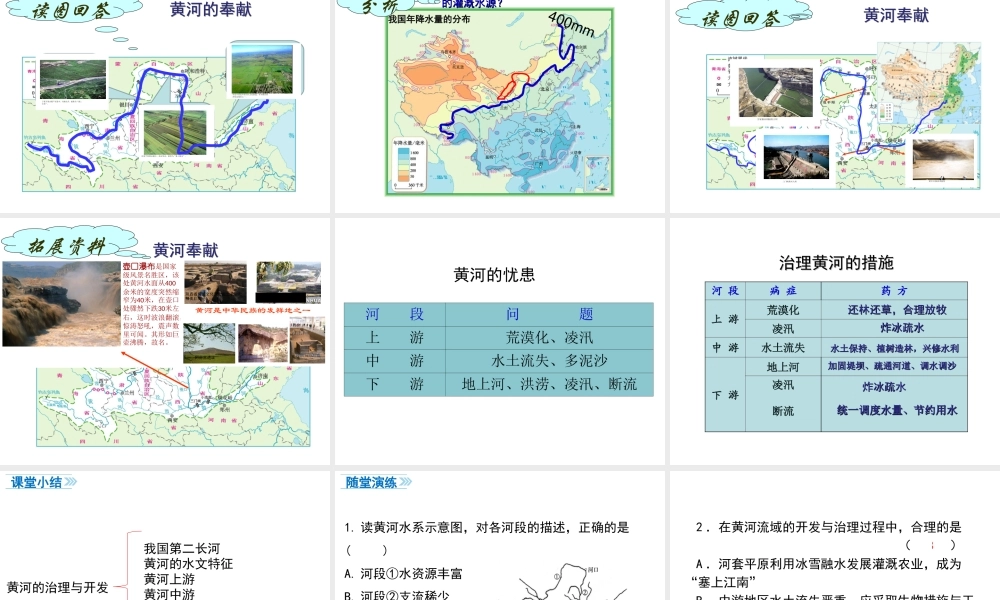Click summary root '黄河的治理与开发'
1000x600 pixels.
click(57, 588)
